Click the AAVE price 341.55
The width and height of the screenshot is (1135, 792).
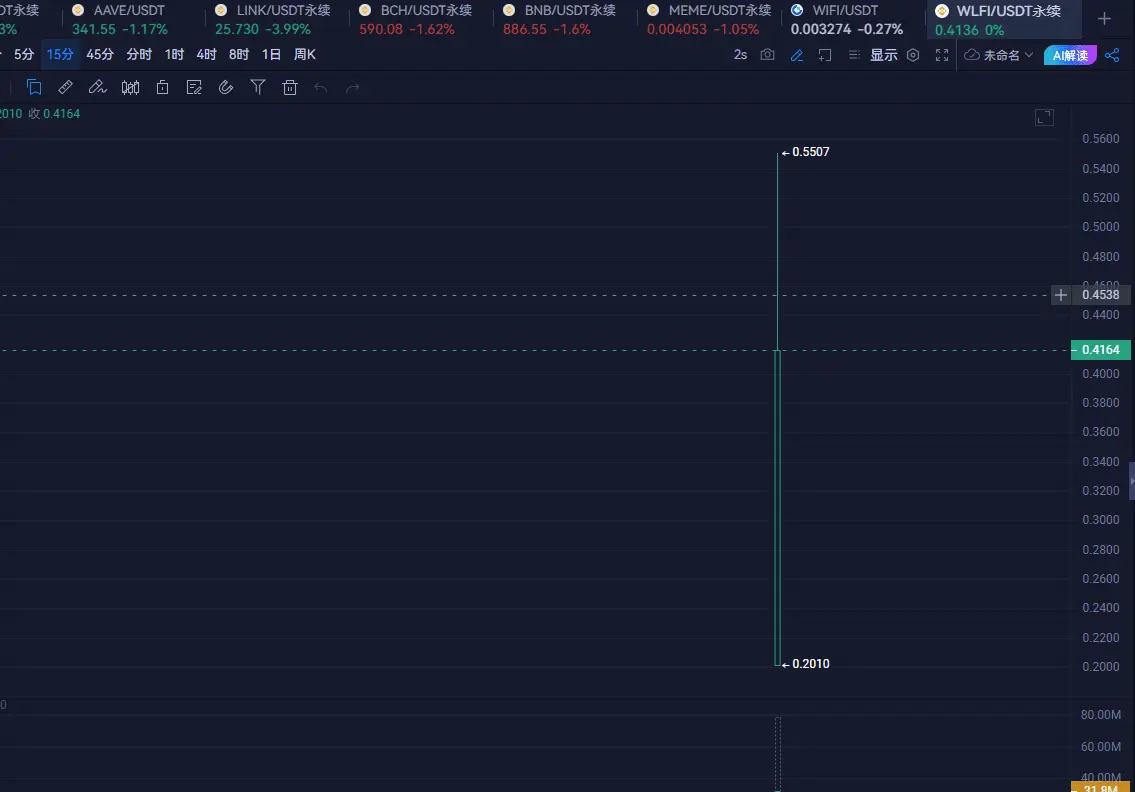click(x=93, y=30)
